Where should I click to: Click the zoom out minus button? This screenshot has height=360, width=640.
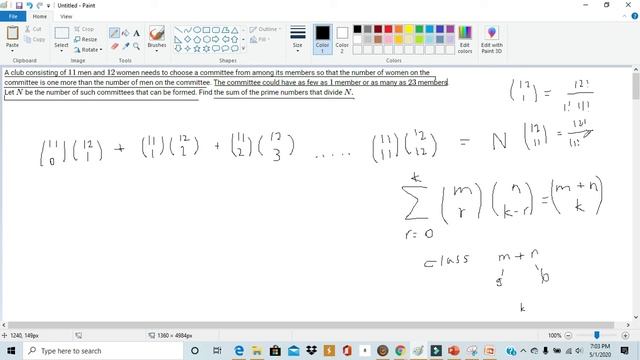pyautogui.click(x=568, y=336)
